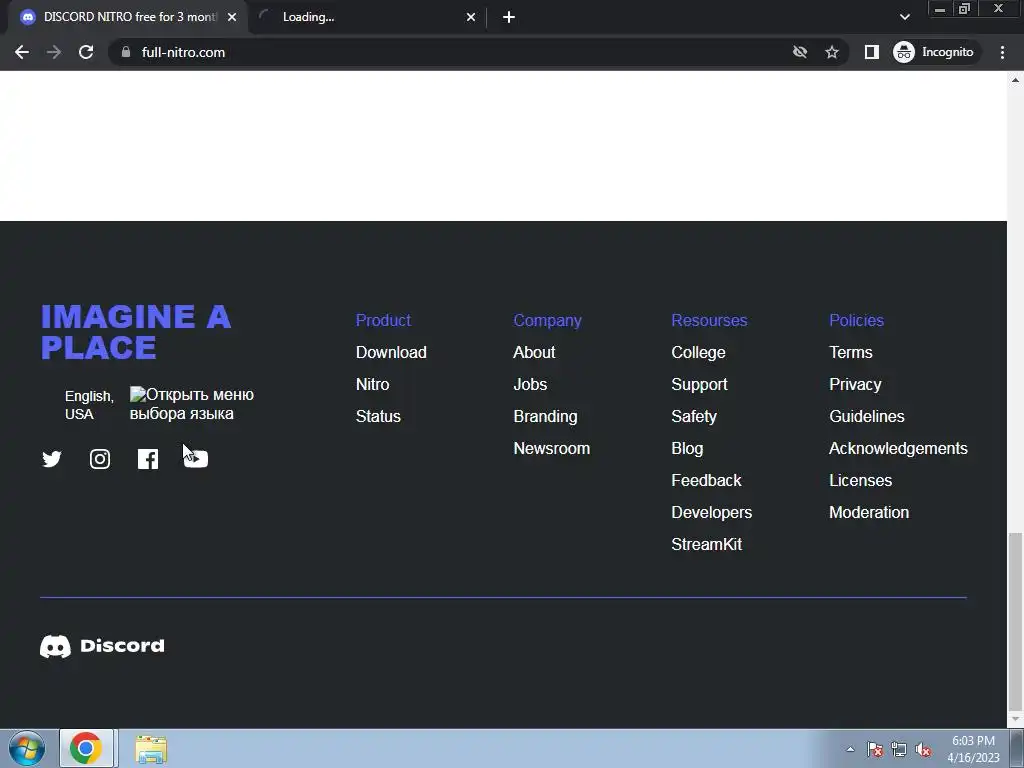Show hidden tray icons arrow
Image resolution: width=1024 pixels, height=768 pixels.
[850, 750]
